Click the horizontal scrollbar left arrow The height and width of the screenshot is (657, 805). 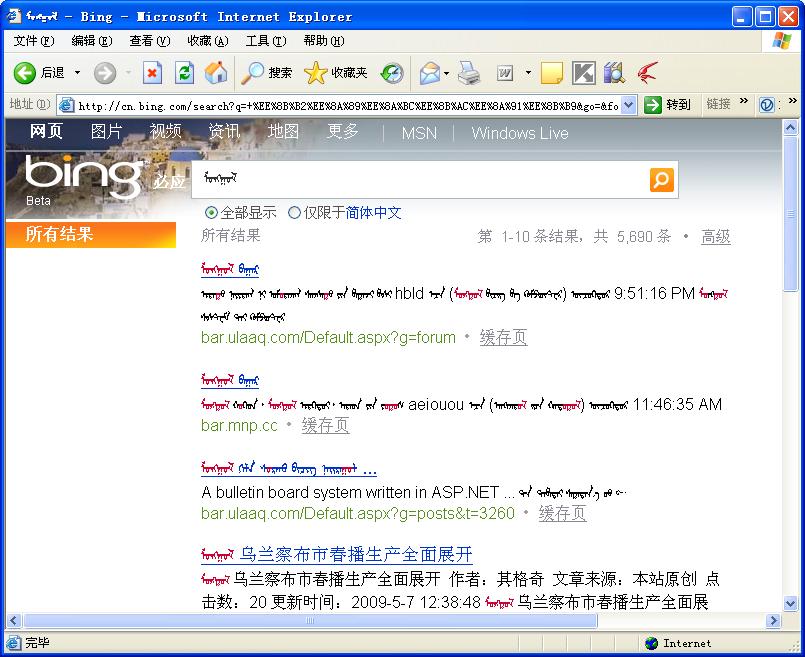tap(14, 621)
